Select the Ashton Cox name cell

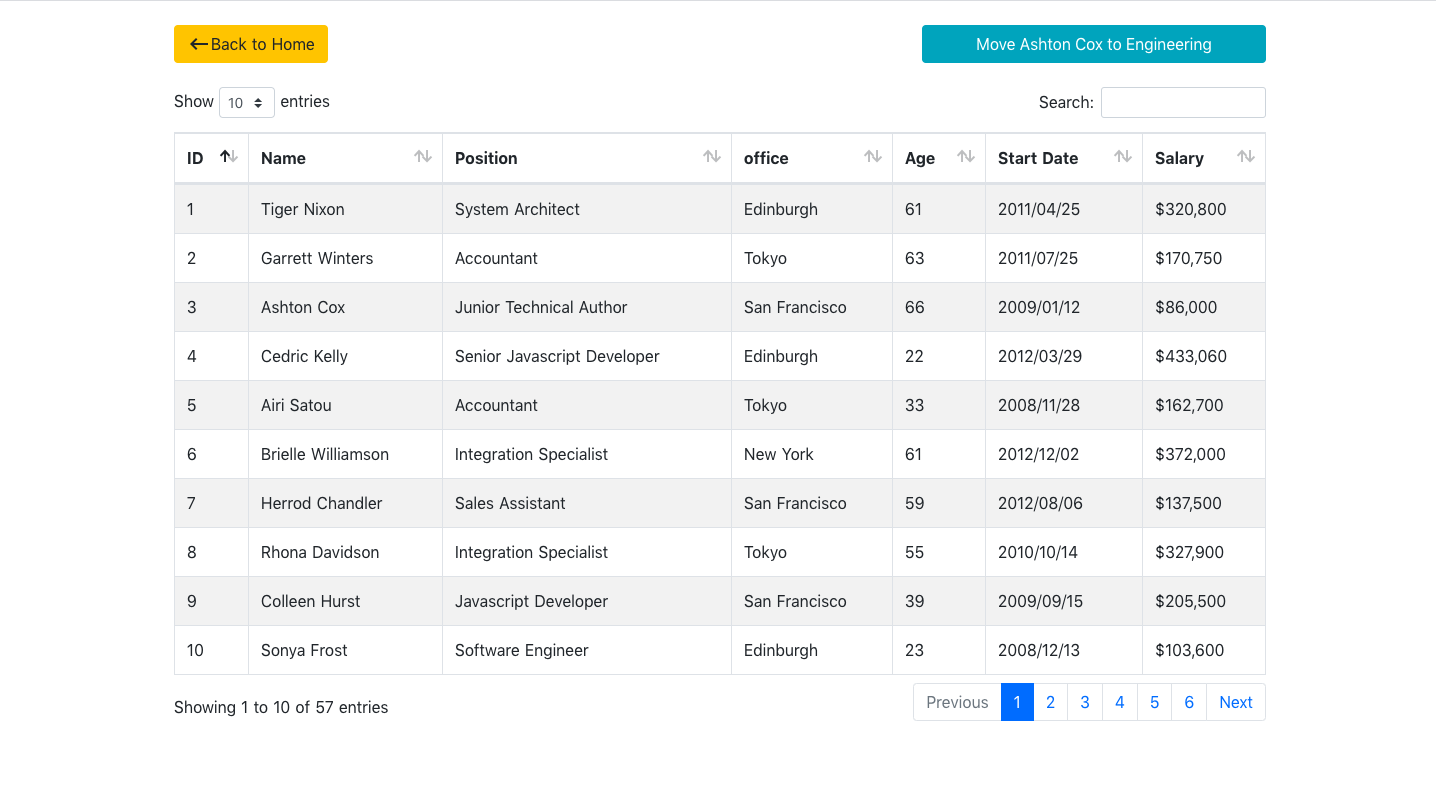[303, 307]
